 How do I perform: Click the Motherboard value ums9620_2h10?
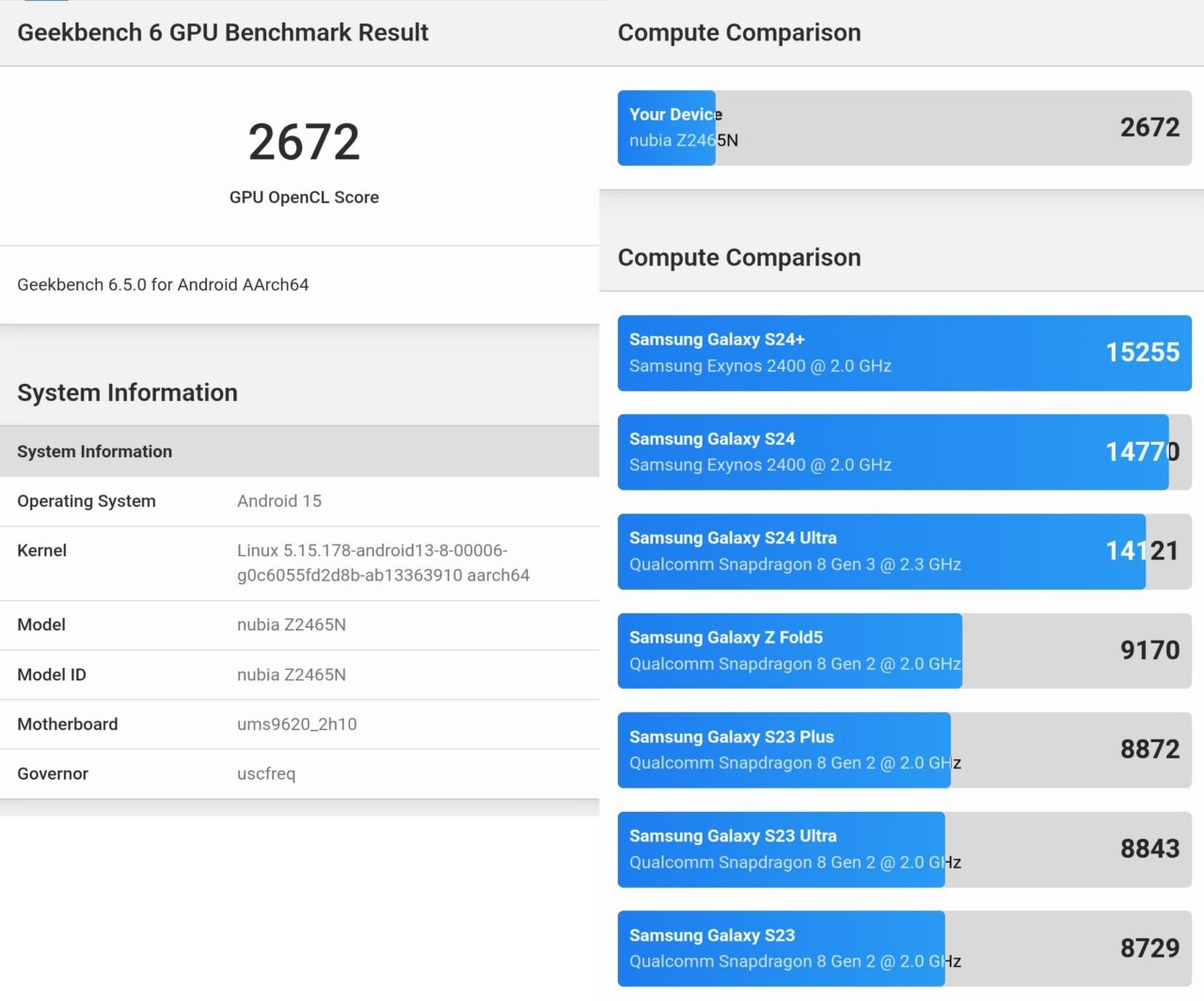[x=297, y=724]
